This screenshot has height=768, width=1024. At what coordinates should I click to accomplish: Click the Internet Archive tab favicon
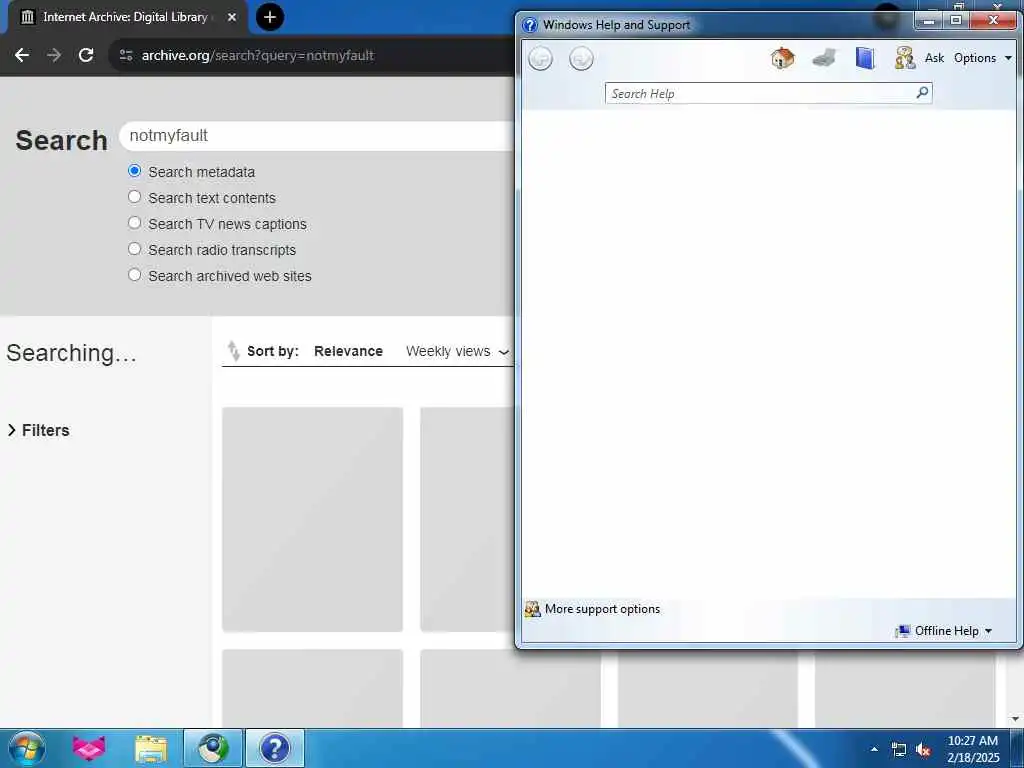pyautogui.click(x=27, y=17)
